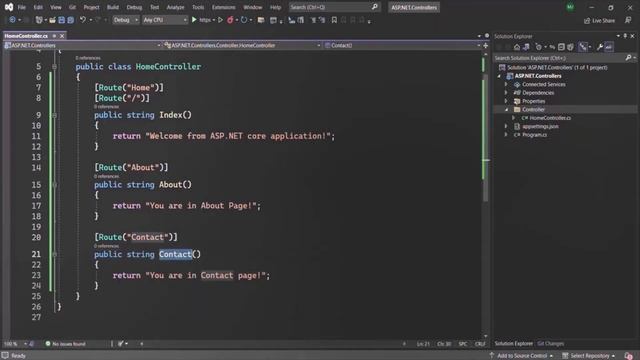
Task: Click the main search magnifier icon
Action: (375, 7)
